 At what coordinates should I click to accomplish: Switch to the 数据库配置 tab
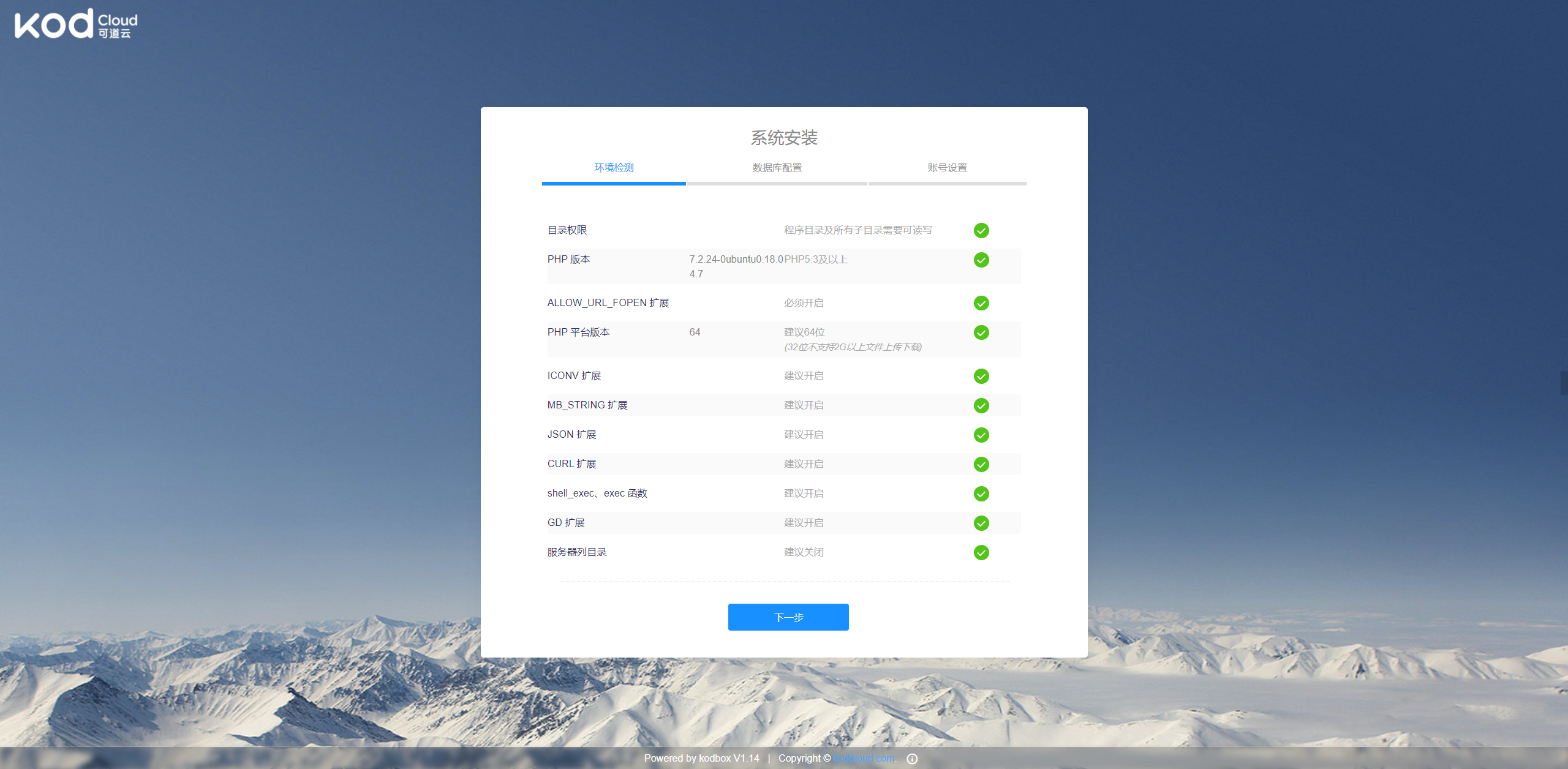(776, 167)
